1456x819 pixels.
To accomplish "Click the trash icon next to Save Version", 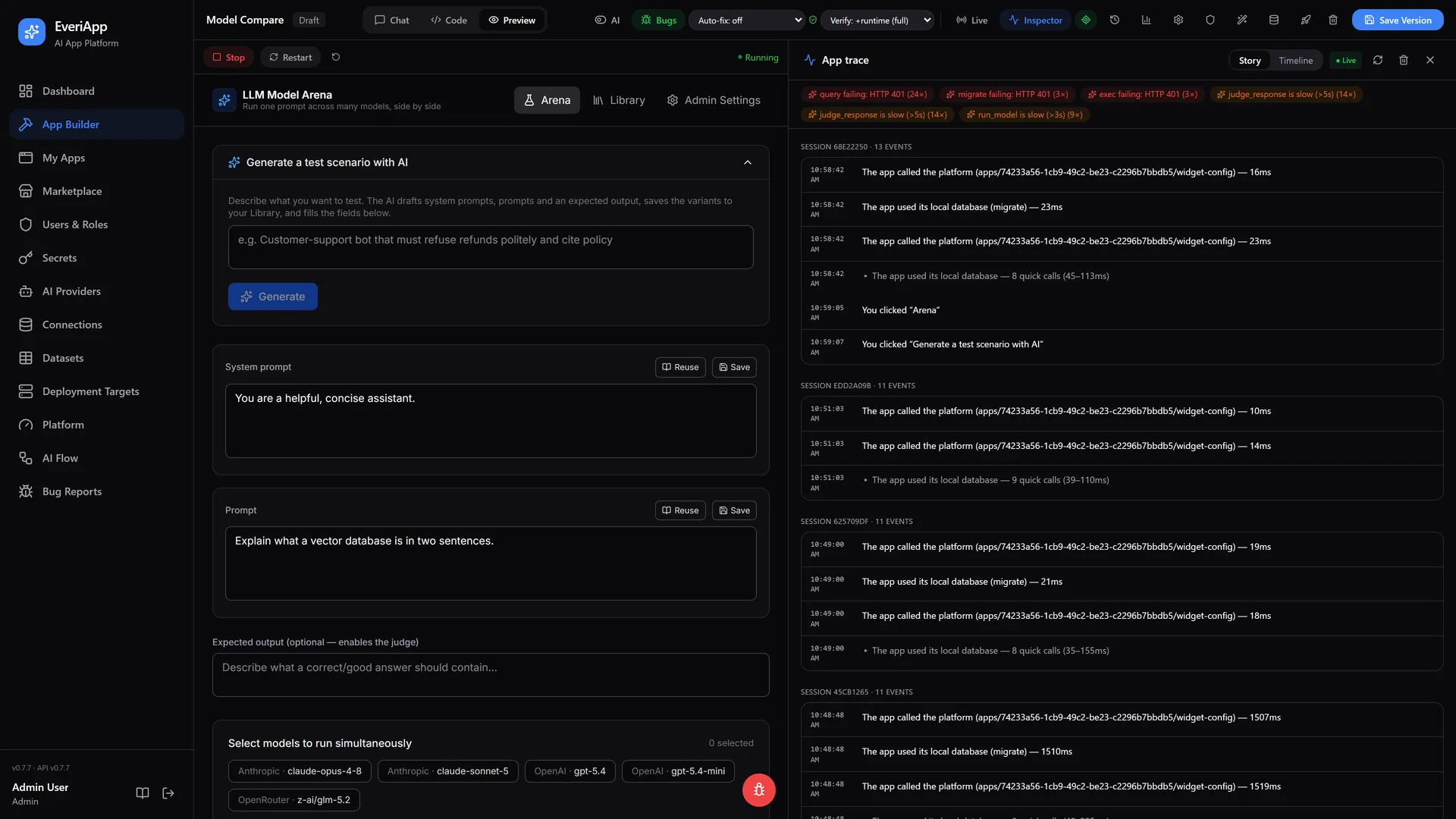I will click(1333, 20).
